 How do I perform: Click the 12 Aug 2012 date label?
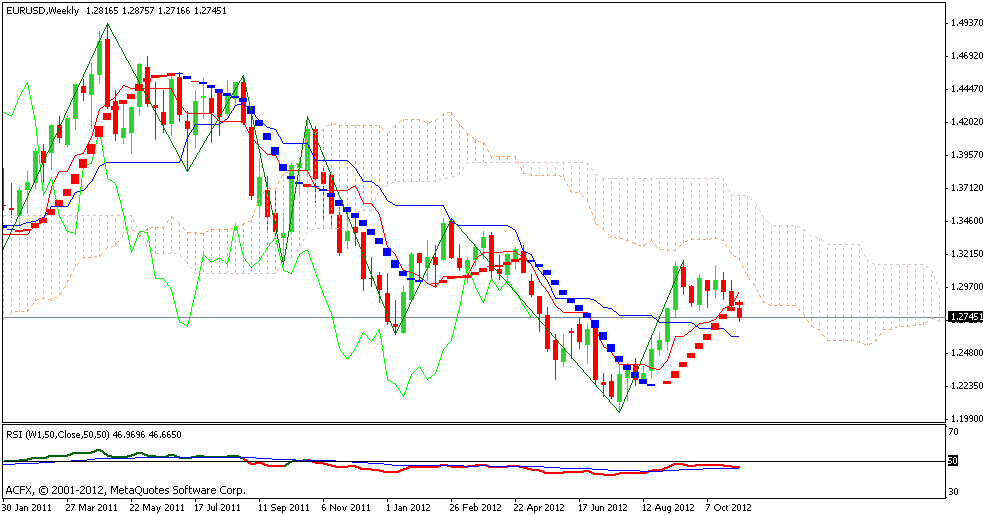(x=668, y=507)
